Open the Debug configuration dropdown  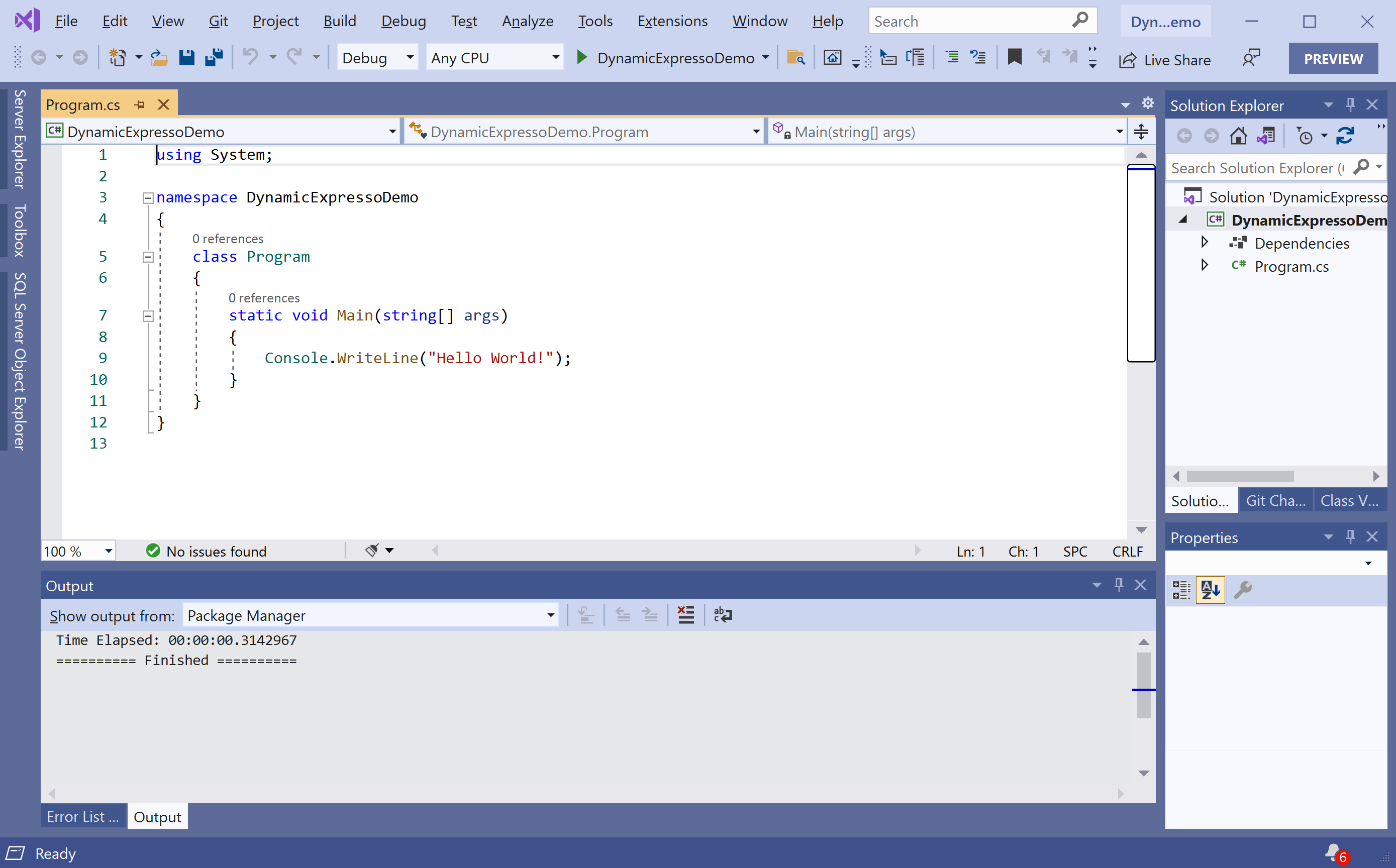pyautogui.click(x=377, y=58)
